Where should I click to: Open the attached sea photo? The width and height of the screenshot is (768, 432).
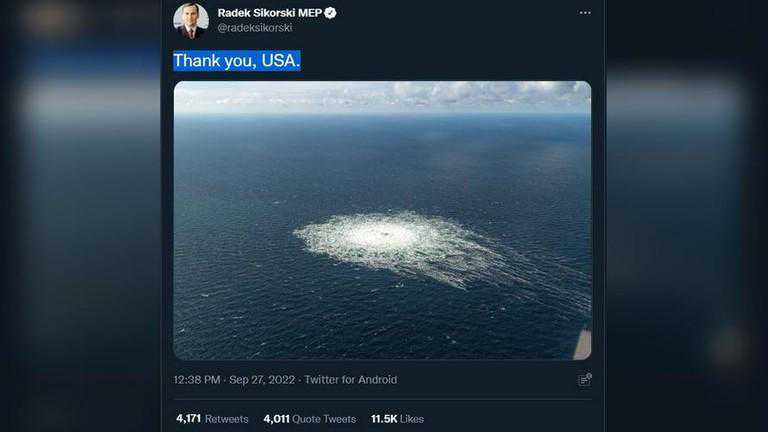[382, 160]
